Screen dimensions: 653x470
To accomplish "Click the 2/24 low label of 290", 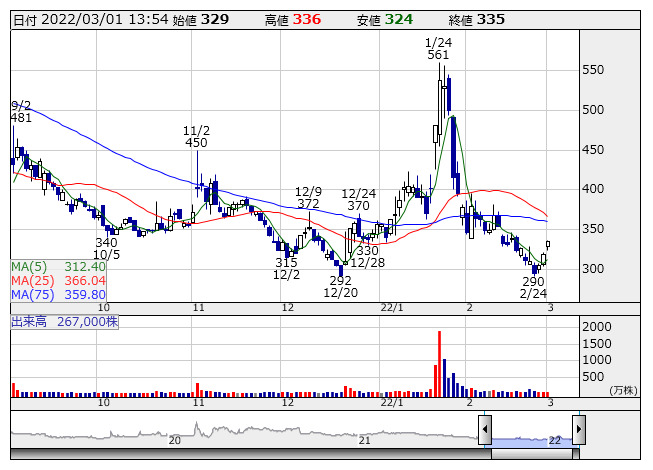I will tap(533, 289).
